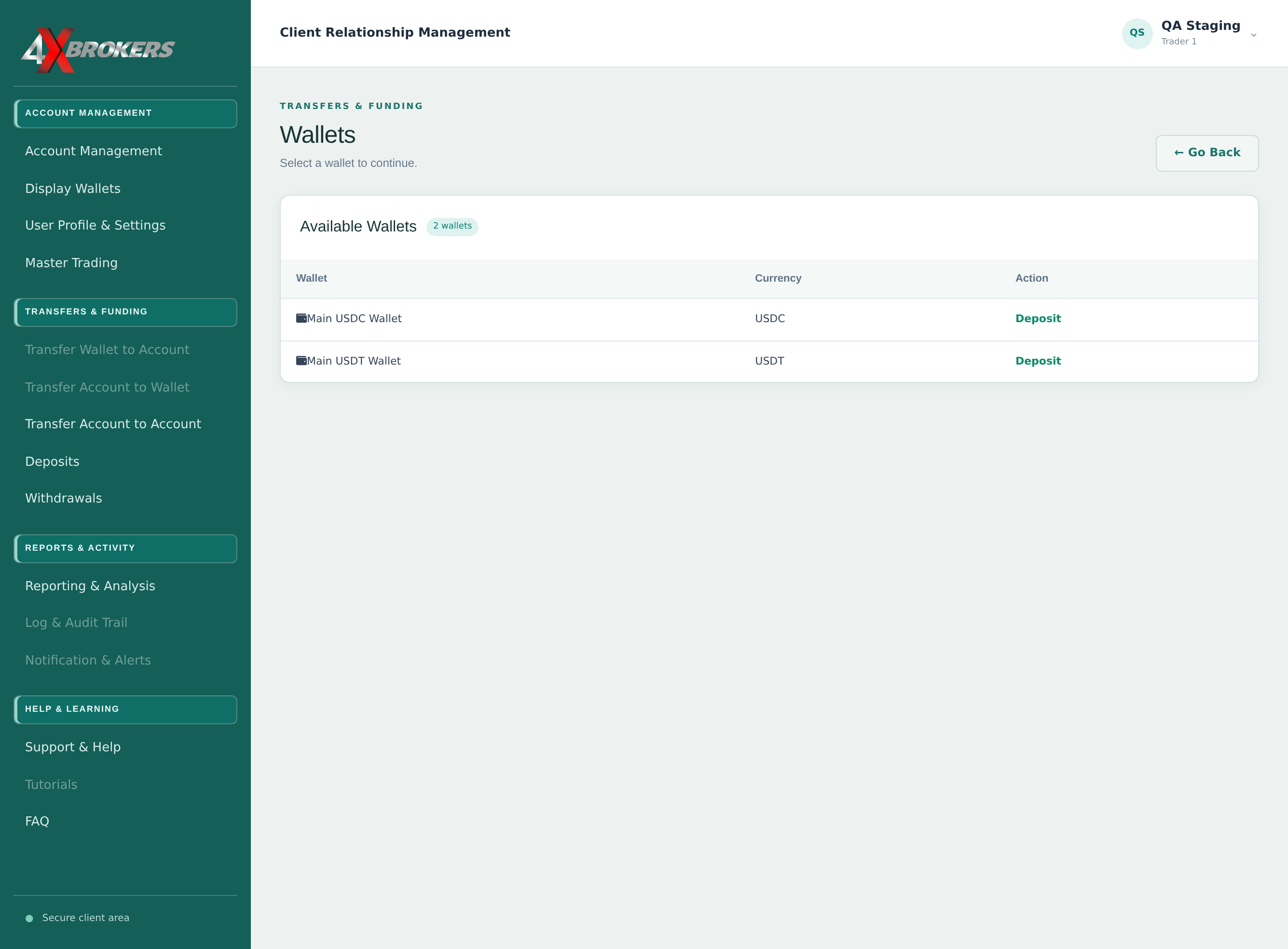Open Reporting & Analysis
The width and height of the screenshot is (1288, 949).
tap(90, 586)
